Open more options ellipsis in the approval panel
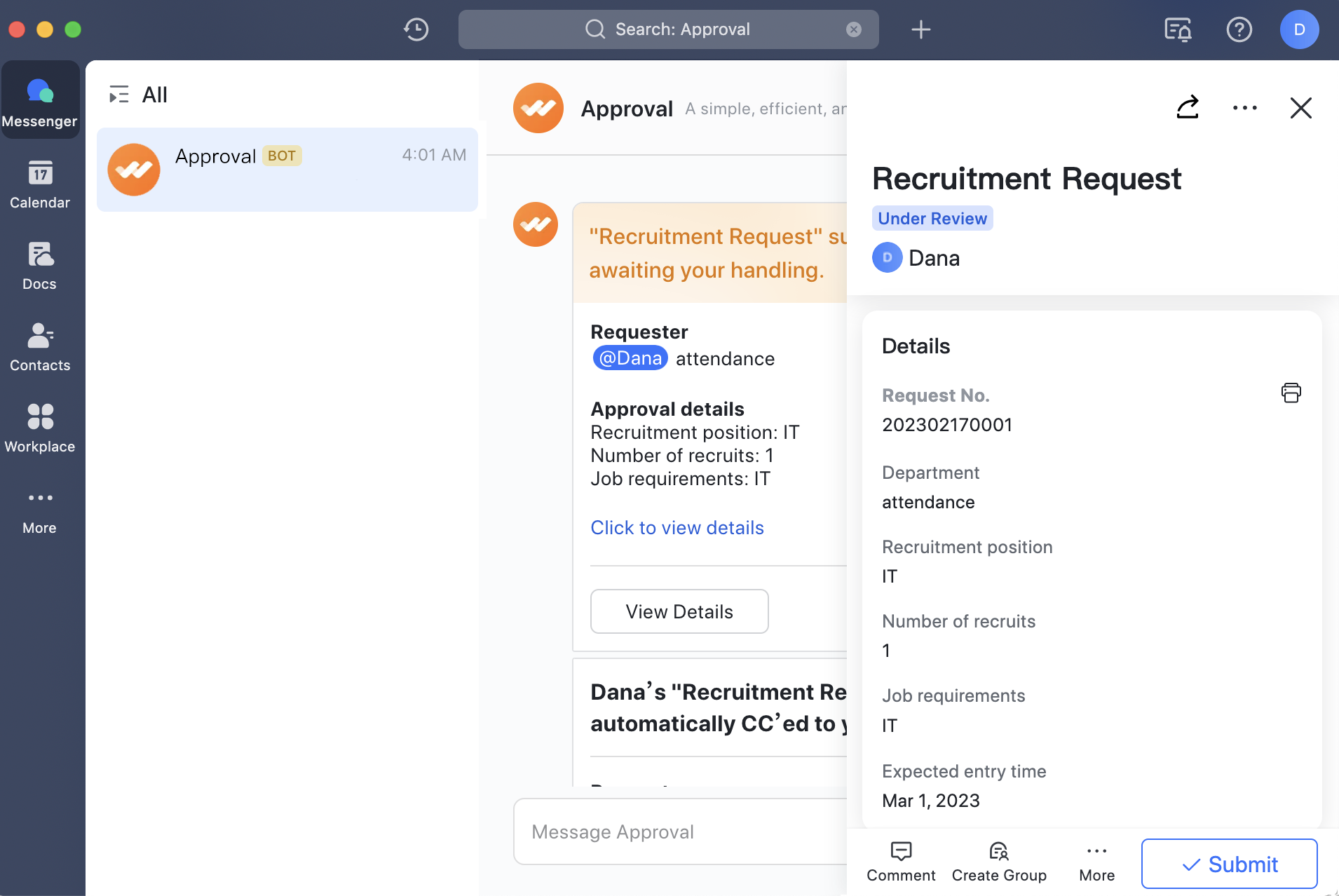1339x896 pixels. (1244, 108)
